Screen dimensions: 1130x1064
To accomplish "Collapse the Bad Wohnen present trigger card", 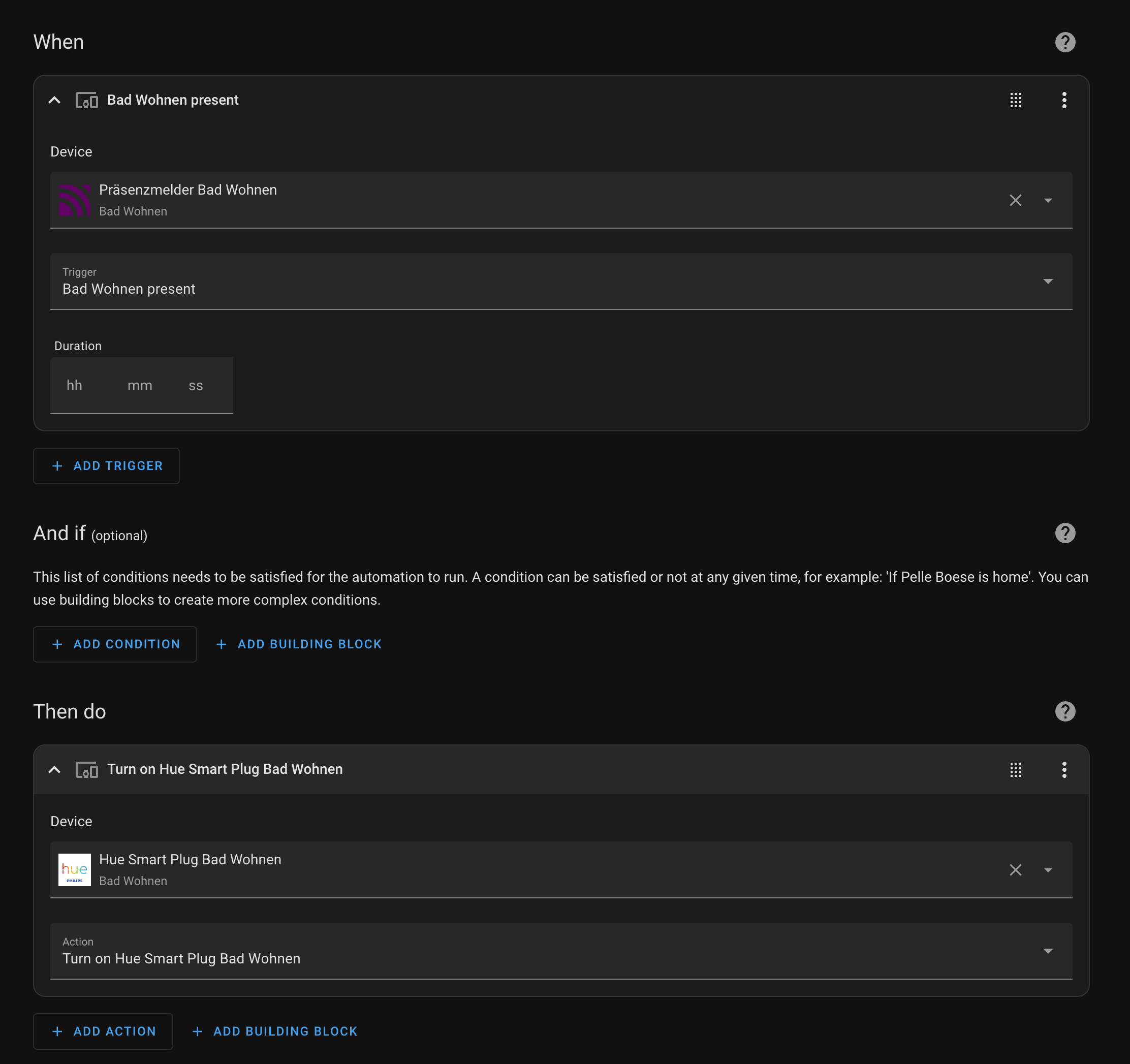I will point(54,100).
